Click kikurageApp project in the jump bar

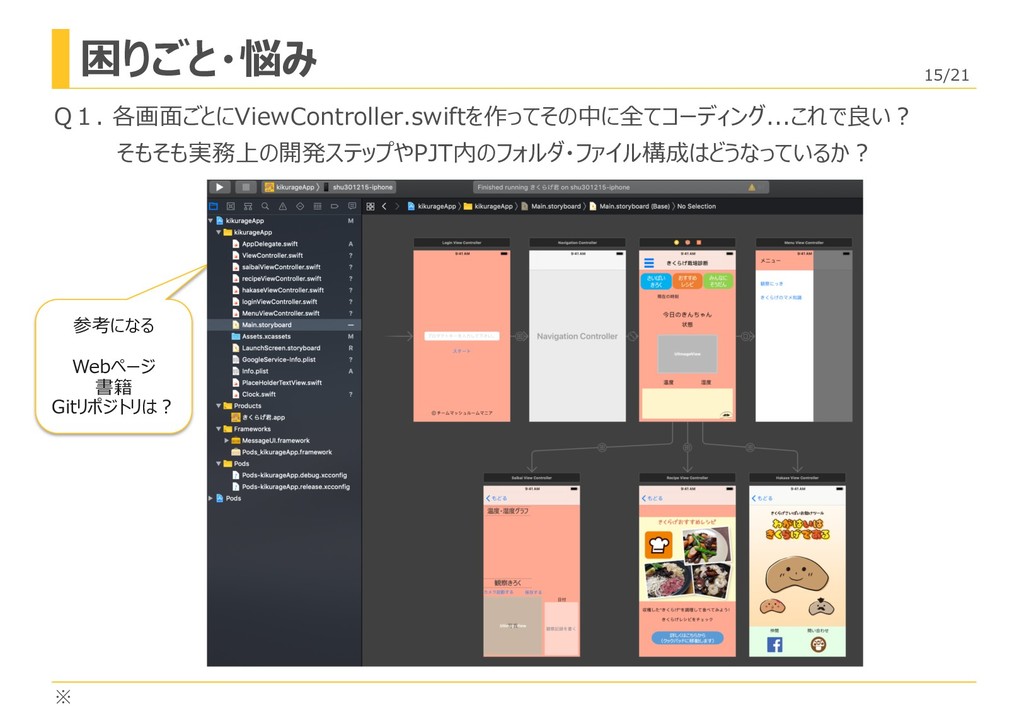click(432, 206)
